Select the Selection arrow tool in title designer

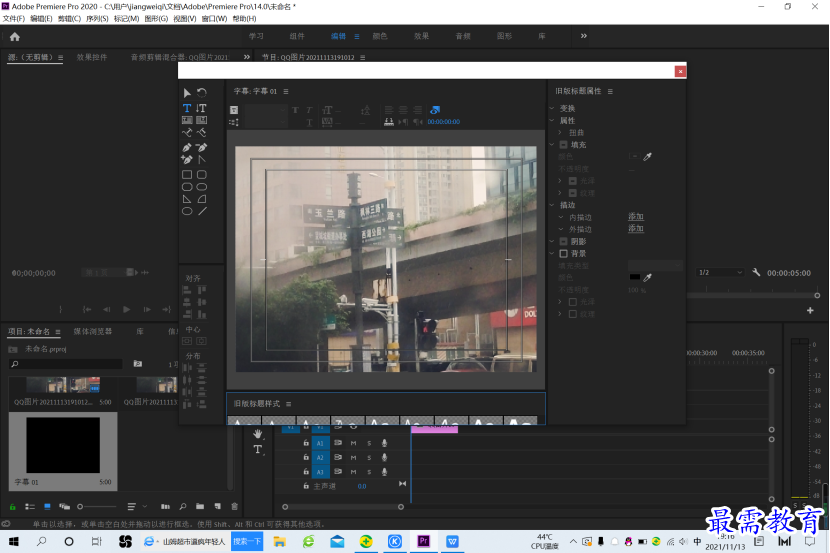tap(187, 93)
